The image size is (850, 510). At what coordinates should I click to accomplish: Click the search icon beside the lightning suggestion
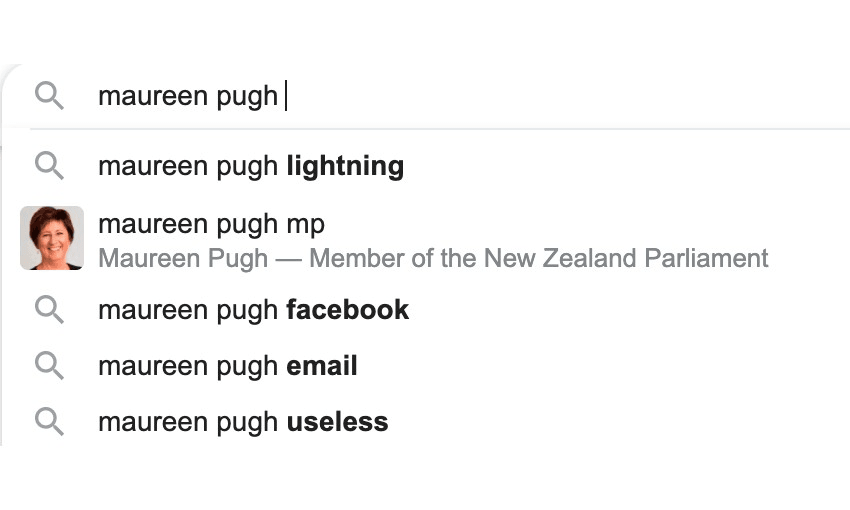(49, 165)
